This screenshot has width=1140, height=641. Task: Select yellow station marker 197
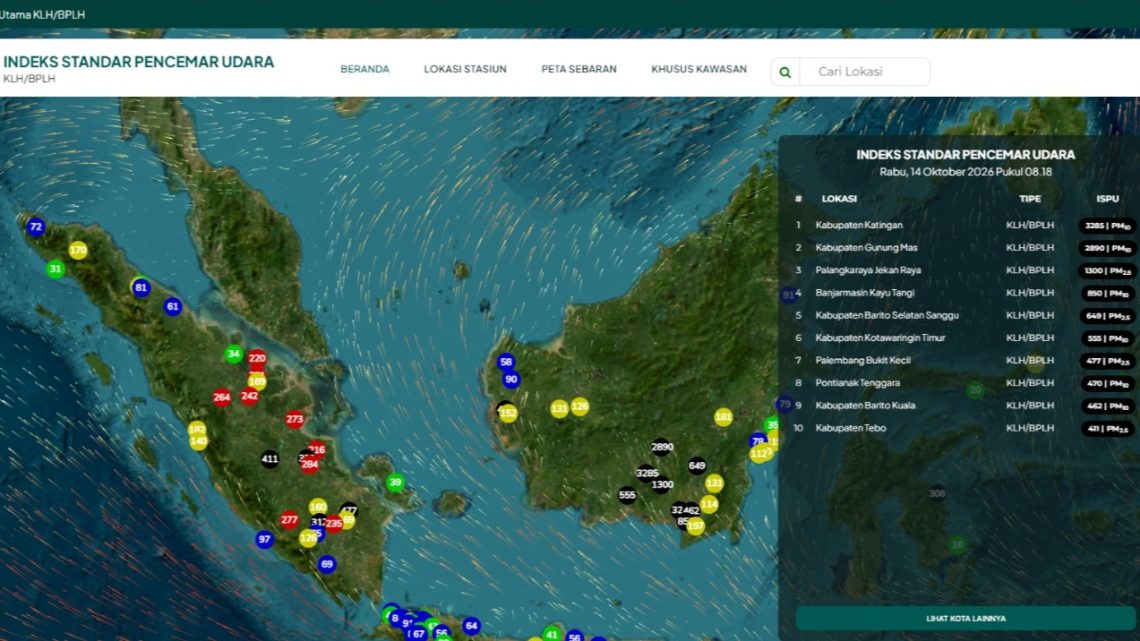(x=696, y=525)
